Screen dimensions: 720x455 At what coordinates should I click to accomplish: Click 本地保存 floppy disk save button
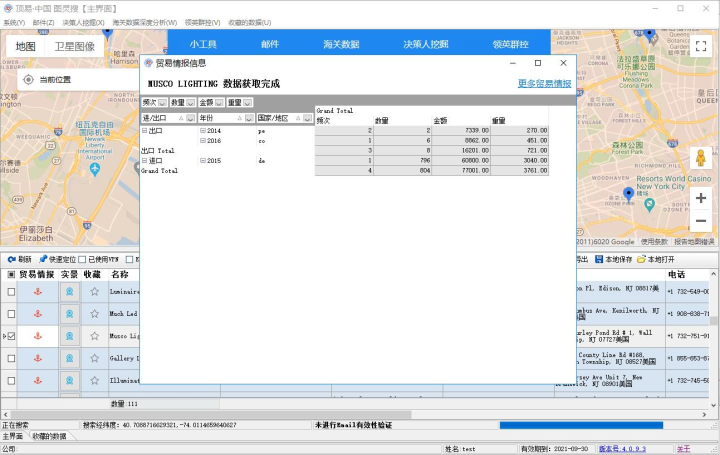pos(613,259)
